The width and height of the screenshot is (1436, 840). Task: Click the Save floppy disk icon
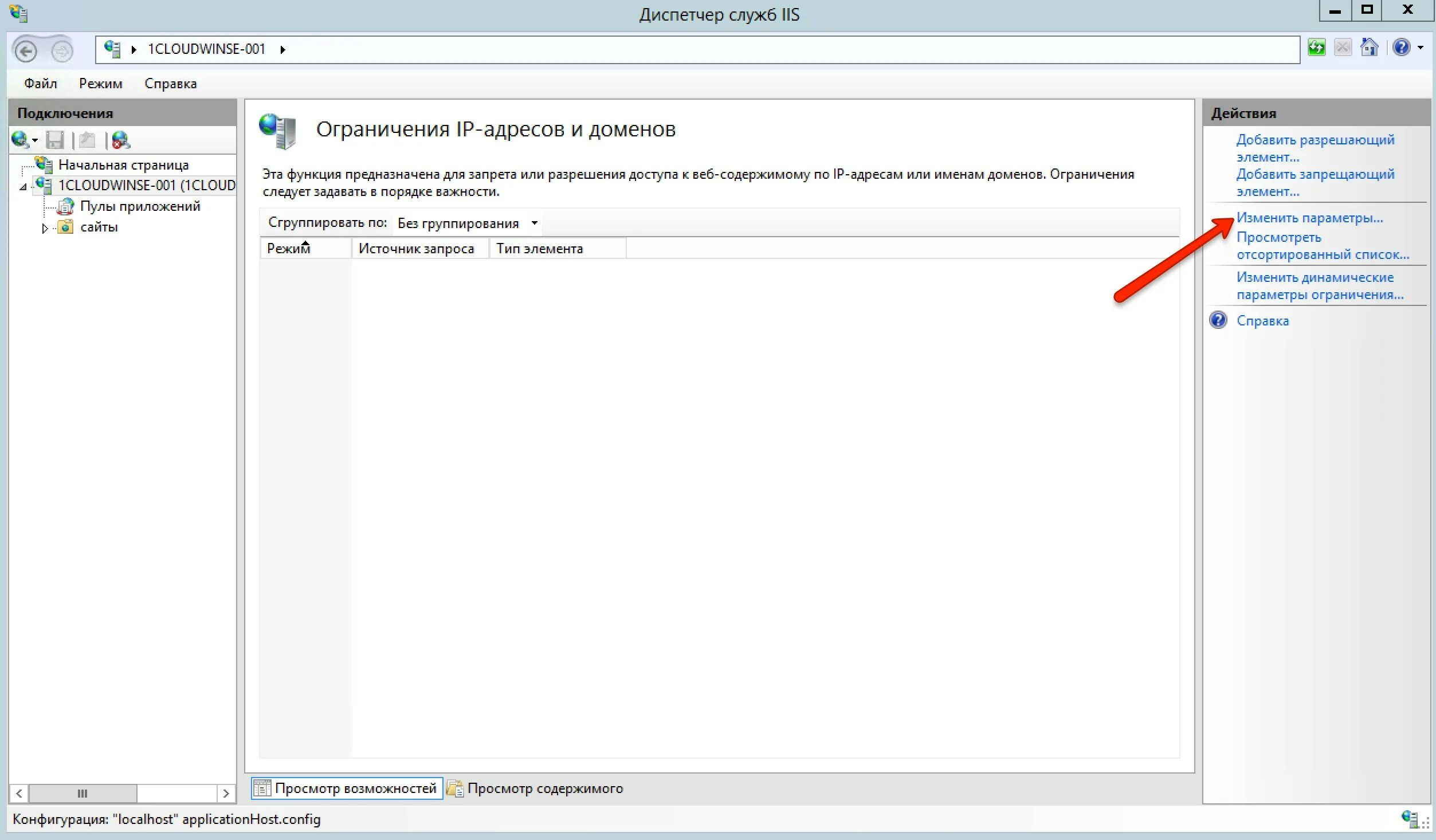55,140
